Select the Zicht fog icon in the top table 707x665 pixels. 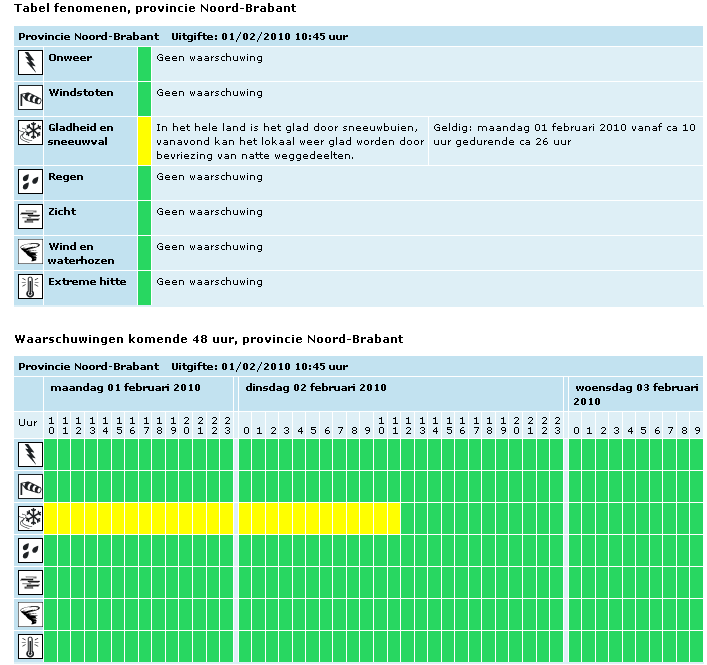coord(30,217)
